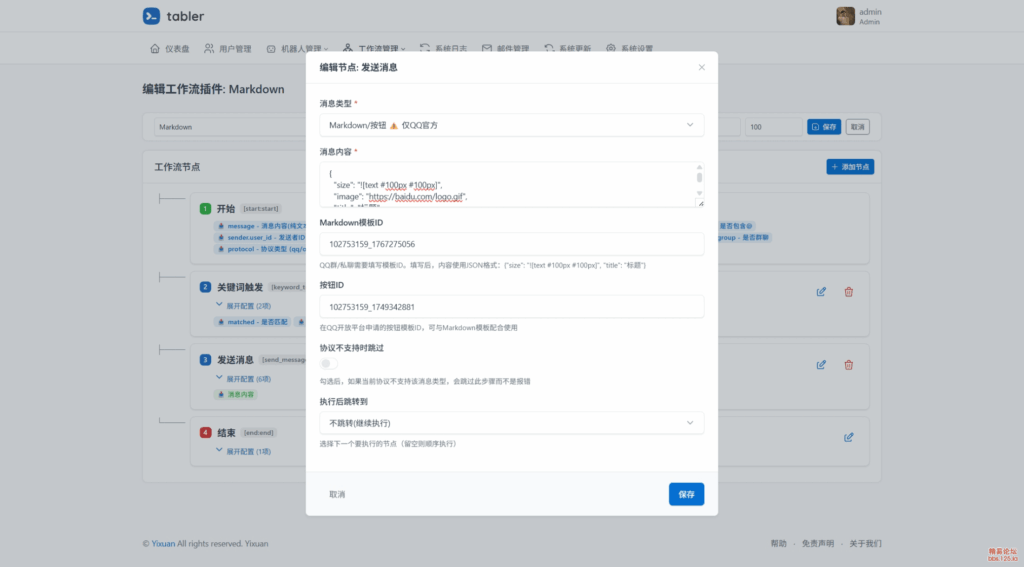
Task: Go to 仪表盘 dashboard menu
Action: (169, 48)
